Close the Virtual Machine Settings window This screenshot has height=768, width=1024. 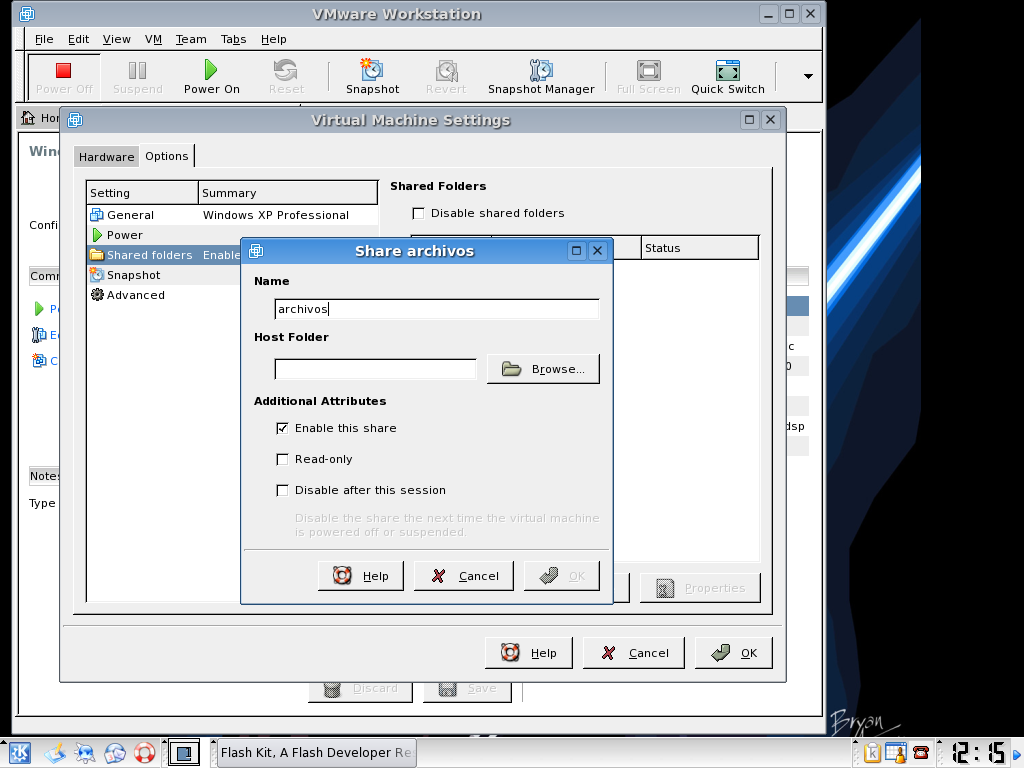pos(771,120)
